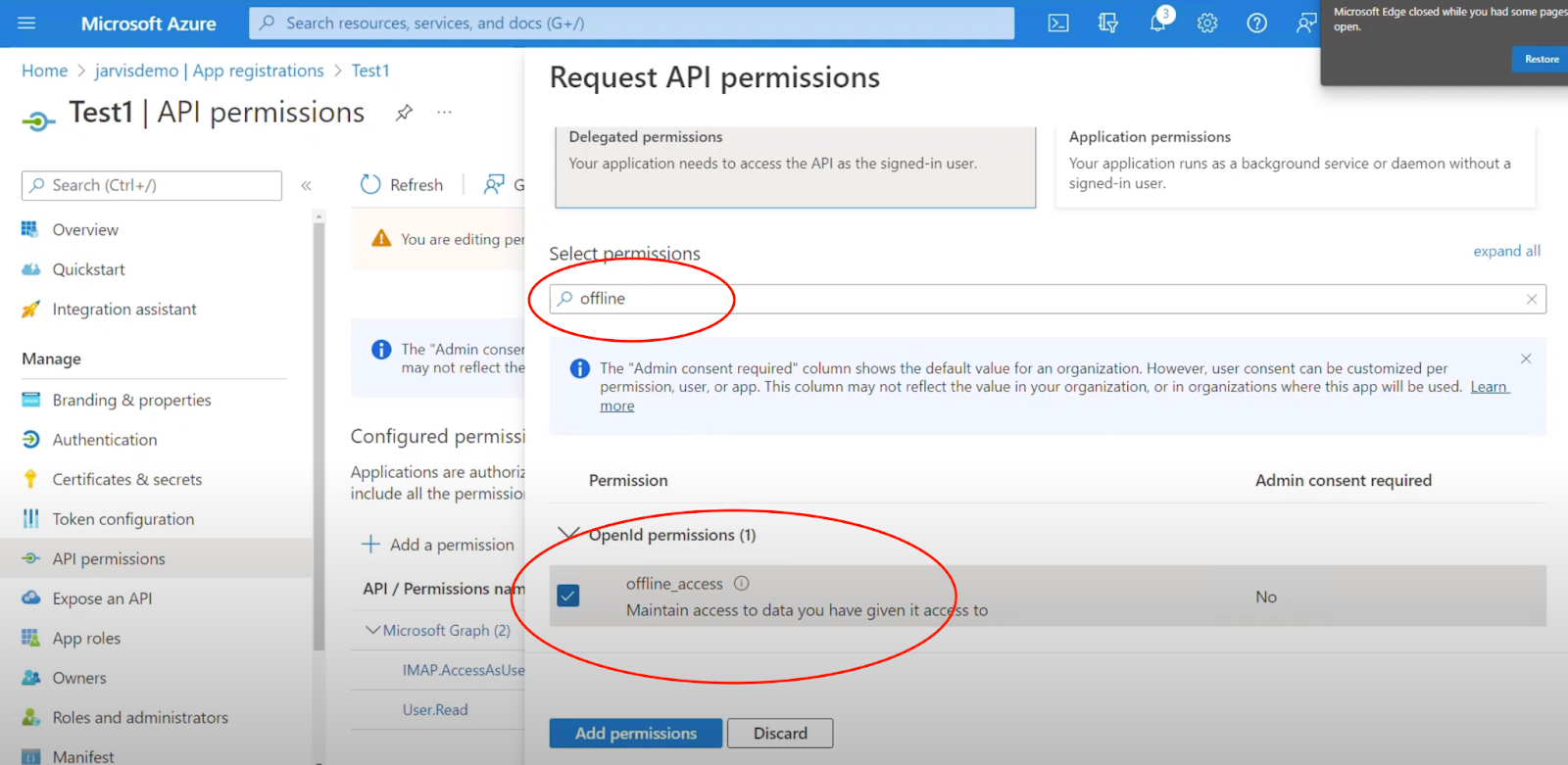Open User.Read permission link

coord(435,709)
